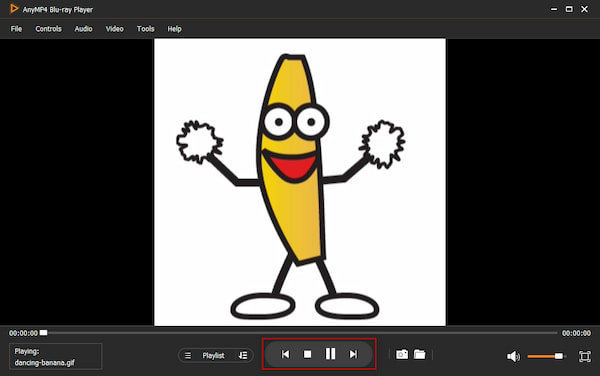Skip to the next track
600x376 pixels.
353,354
